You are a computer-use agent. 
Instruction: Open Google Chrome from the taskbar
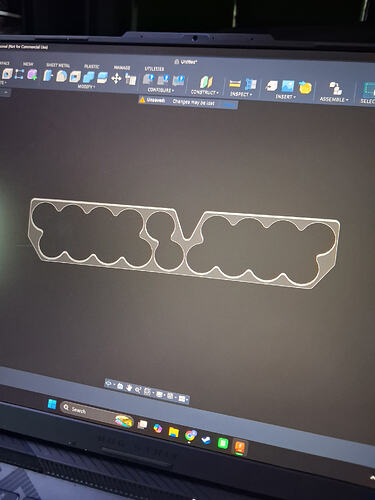click(190, 435)
